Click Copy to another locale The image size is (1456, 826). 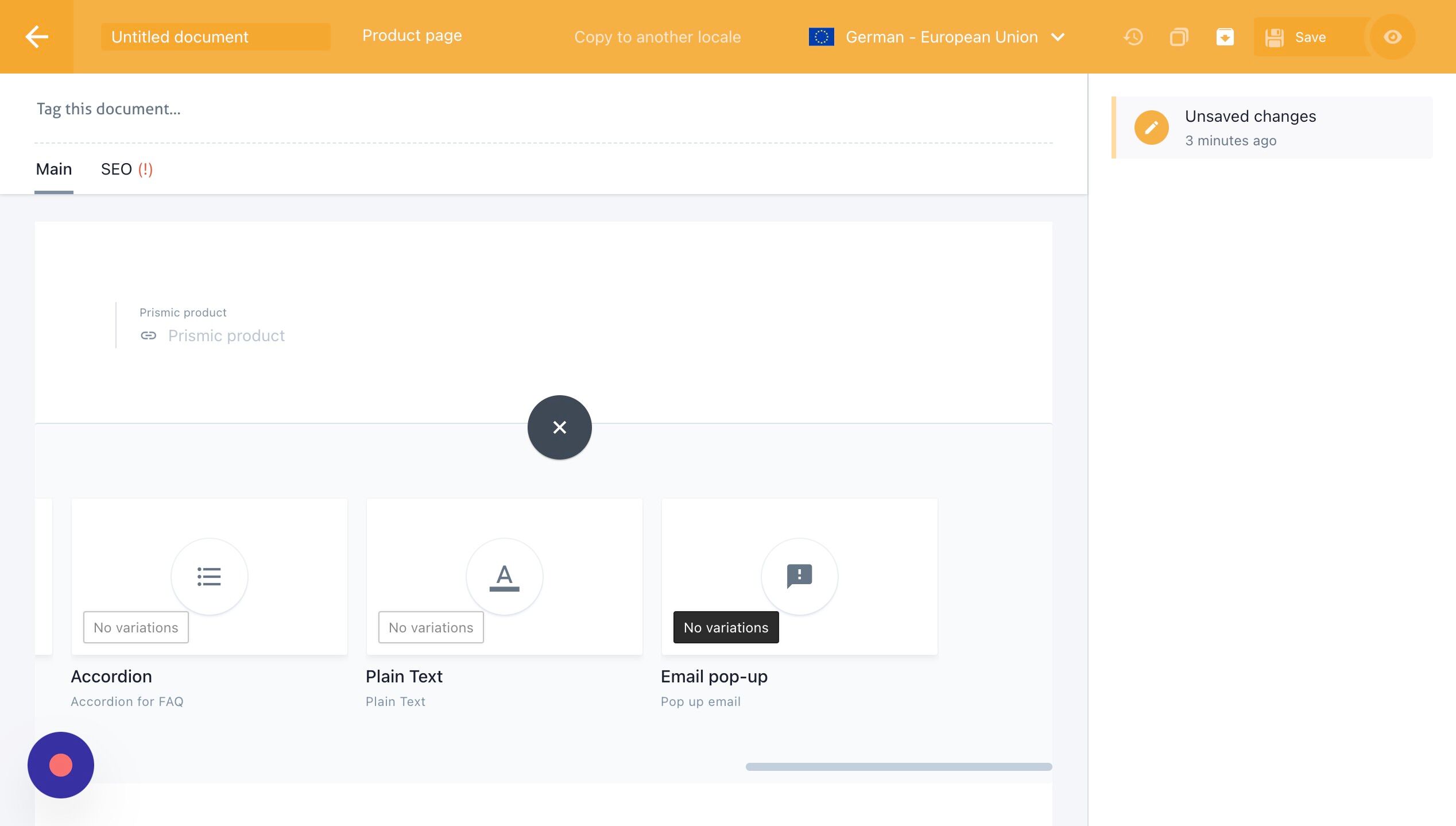(x=657, y=37)
